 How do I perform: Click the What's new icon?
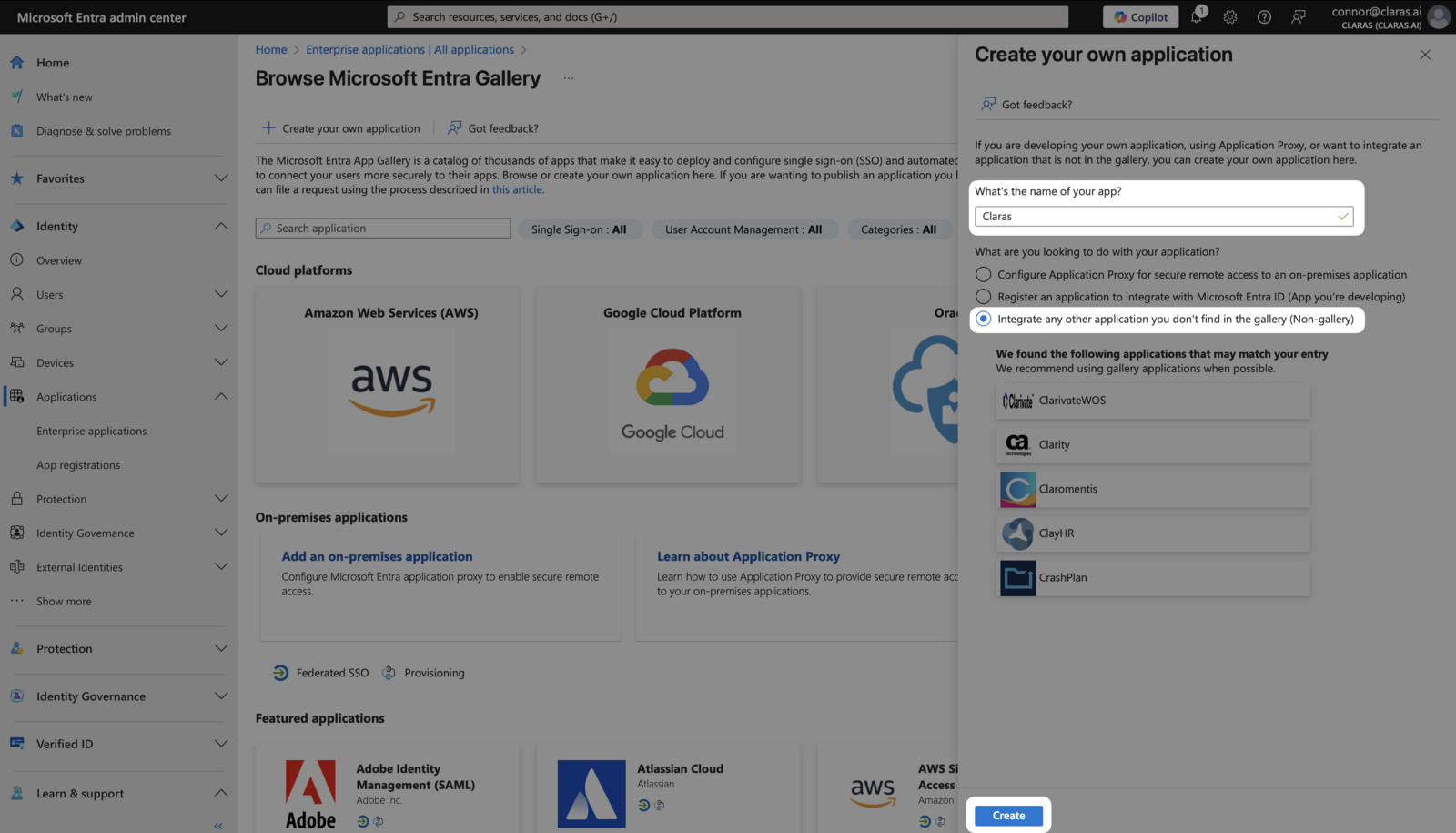16,97
